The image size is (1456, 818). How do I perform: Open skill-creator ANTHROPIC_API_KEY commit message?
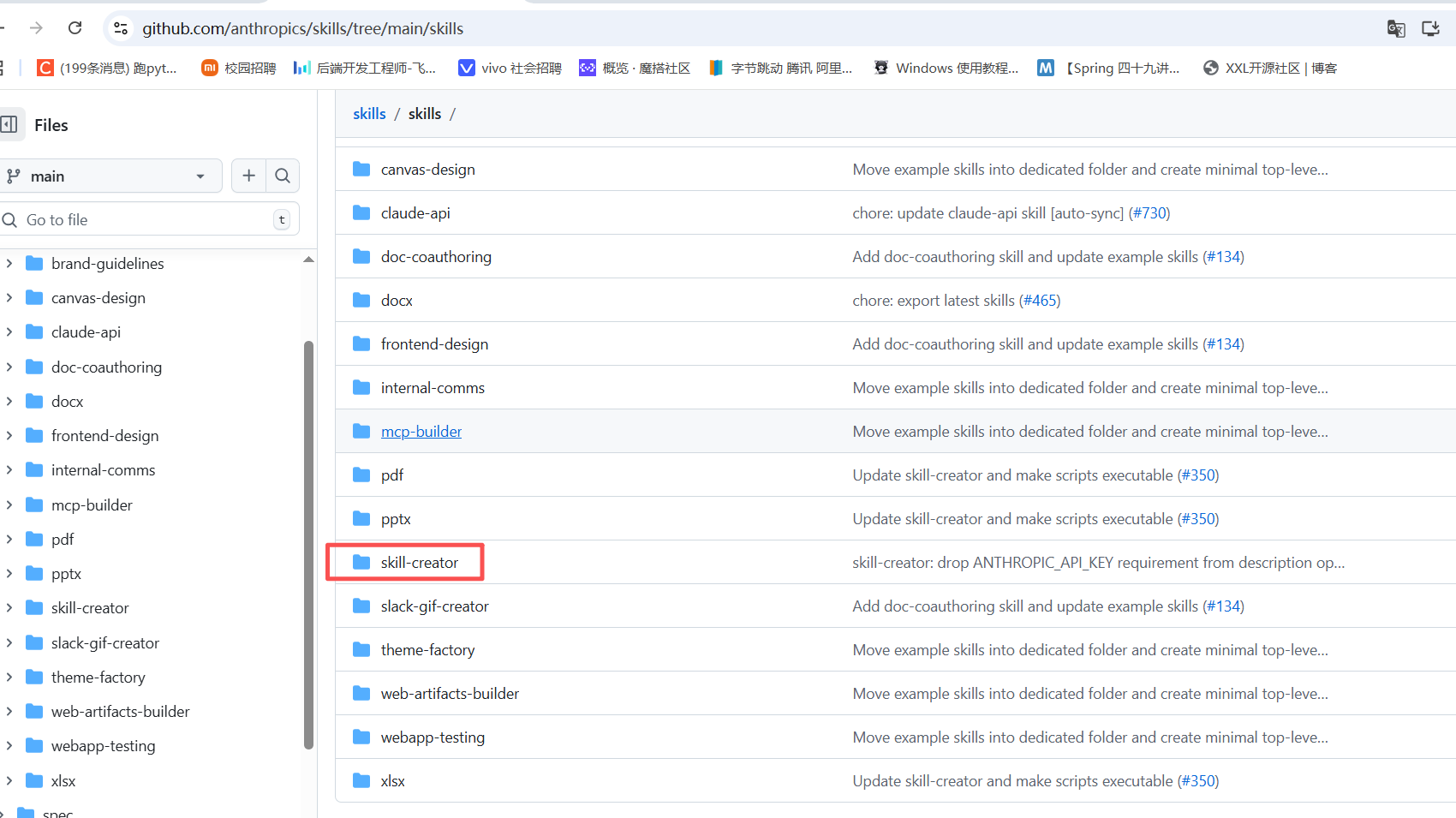1098,562
